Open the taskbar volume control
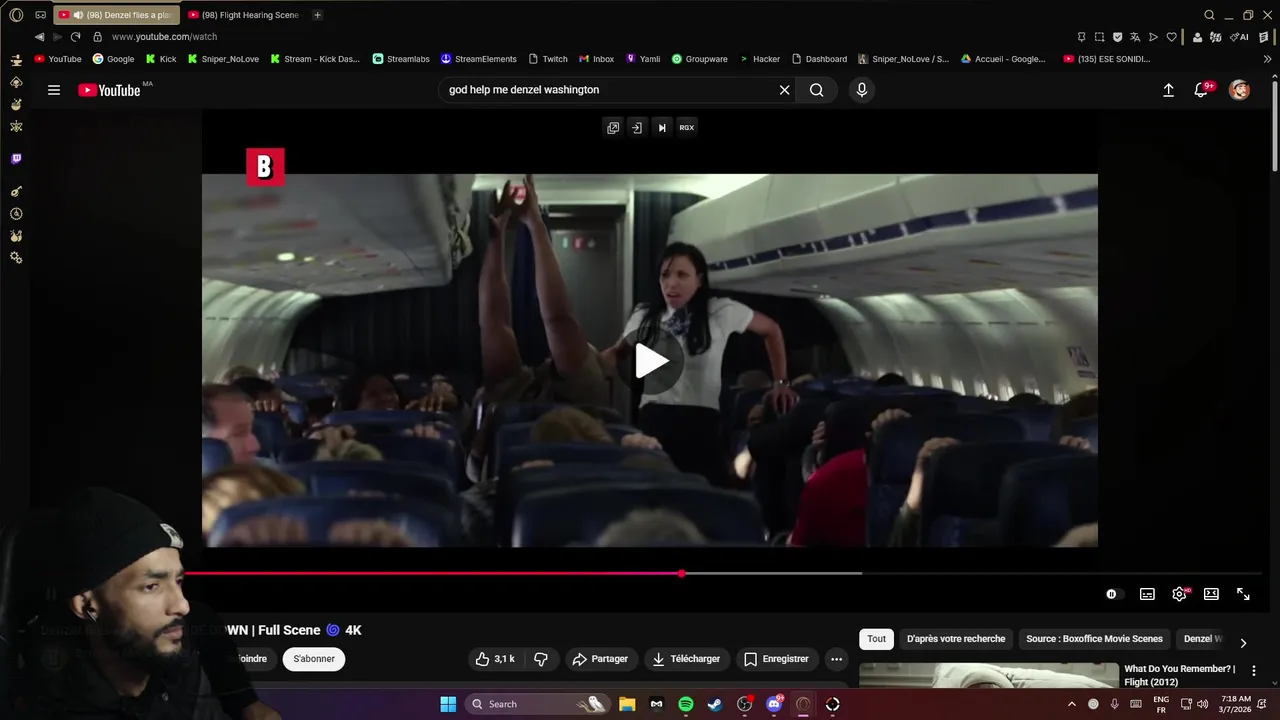Image resolution: width=1280 pixels, height=720 pixels. (1202, 704)
